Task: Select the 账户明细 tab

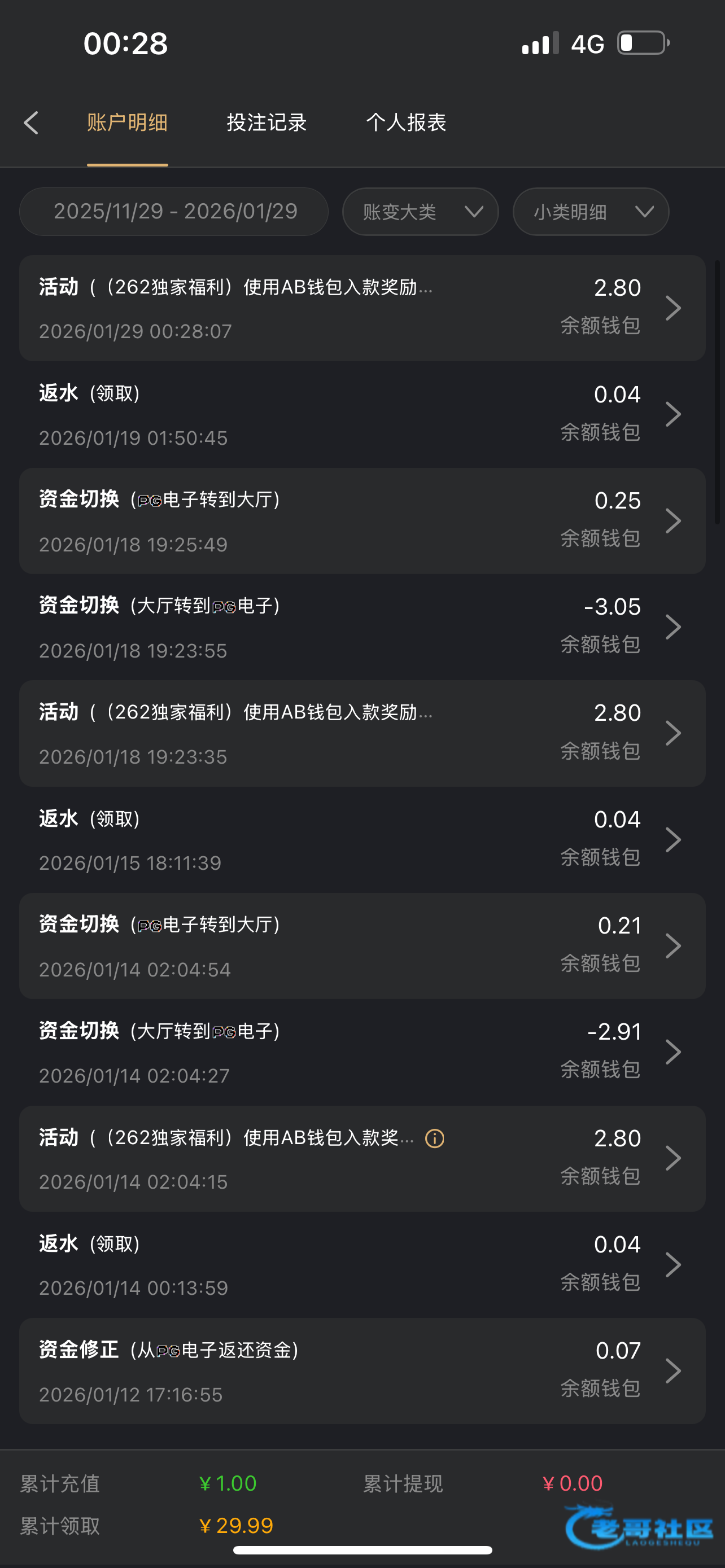Action: [x=127, y=123]
